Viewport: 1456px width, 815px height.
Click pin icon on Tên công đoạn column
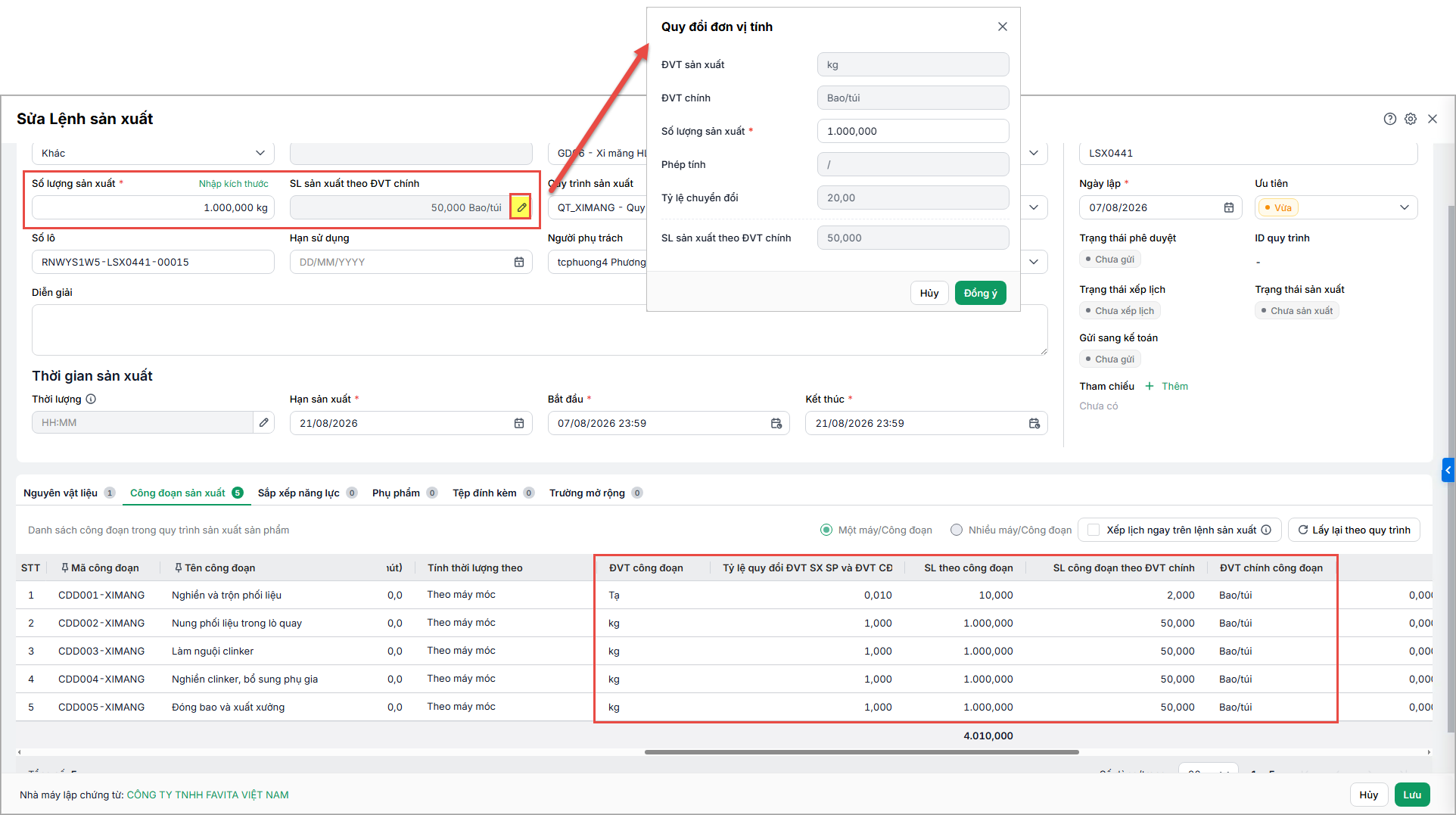(x=178, y=568)
